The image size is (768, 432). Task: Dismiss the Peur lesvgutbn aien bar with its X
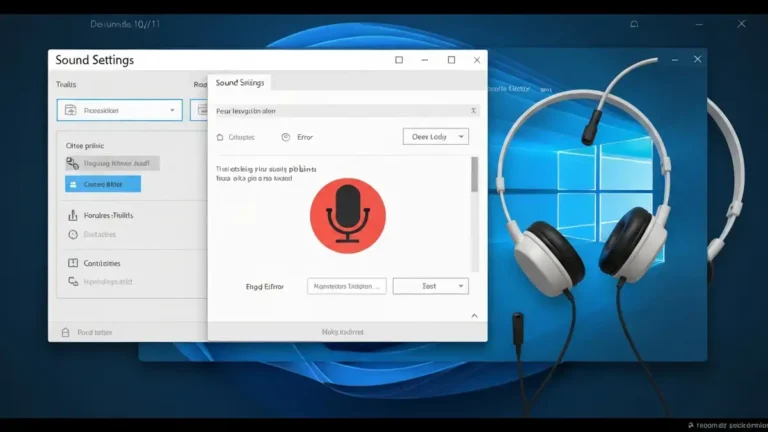pos(473,111)
